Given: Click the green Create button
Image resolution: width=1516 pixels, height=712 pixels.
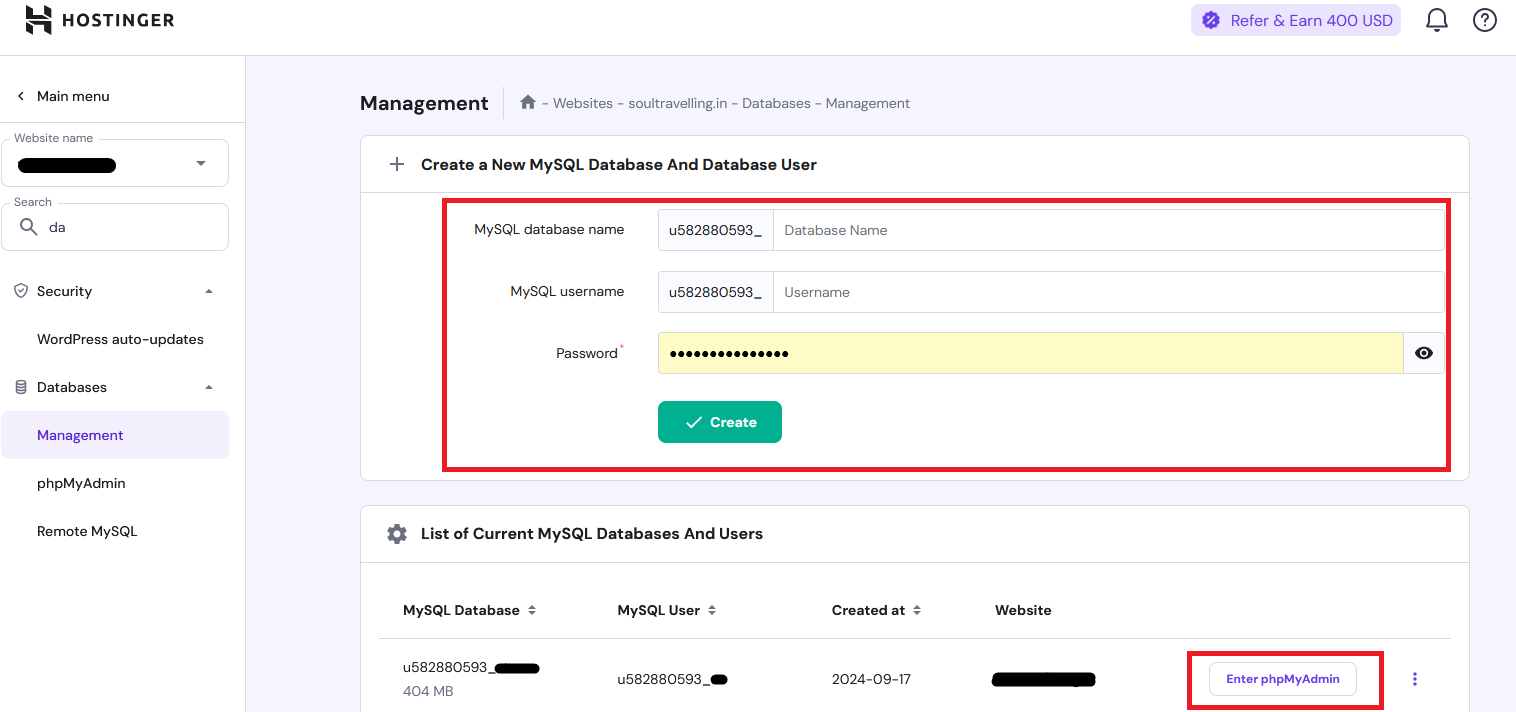Looking at the screenshot, I should pyautogui.click(x=719, y=422).
